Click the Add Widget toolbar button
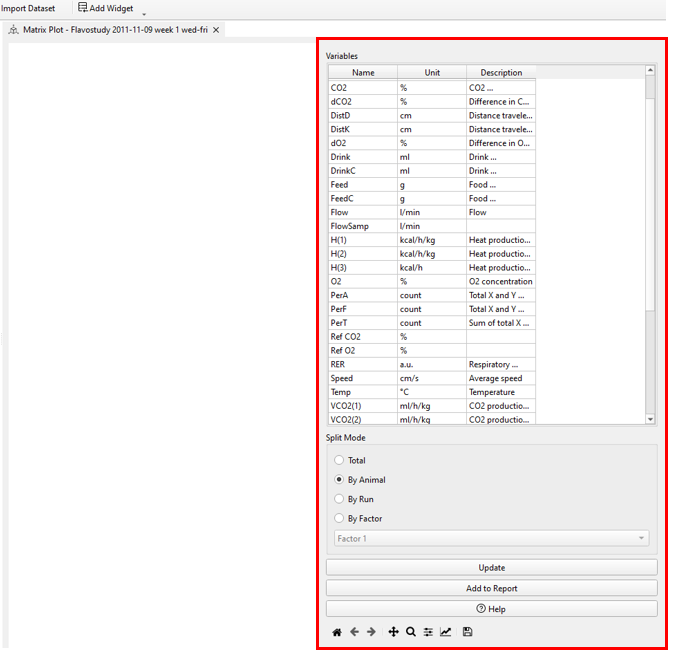 click(105, 8)
